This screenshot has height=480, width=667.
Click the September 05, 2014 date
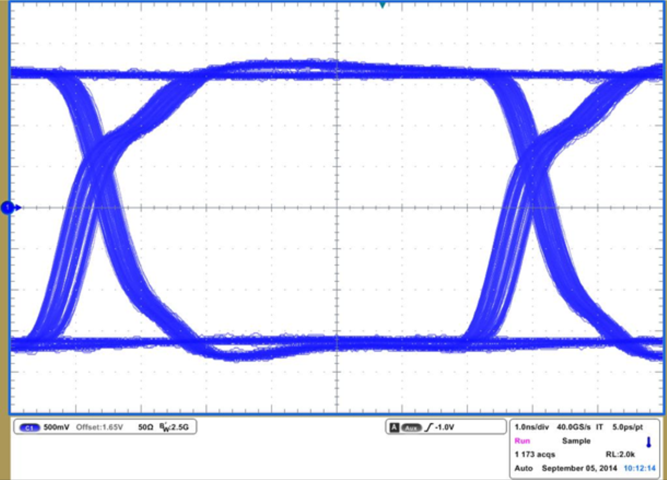[579, 468]
